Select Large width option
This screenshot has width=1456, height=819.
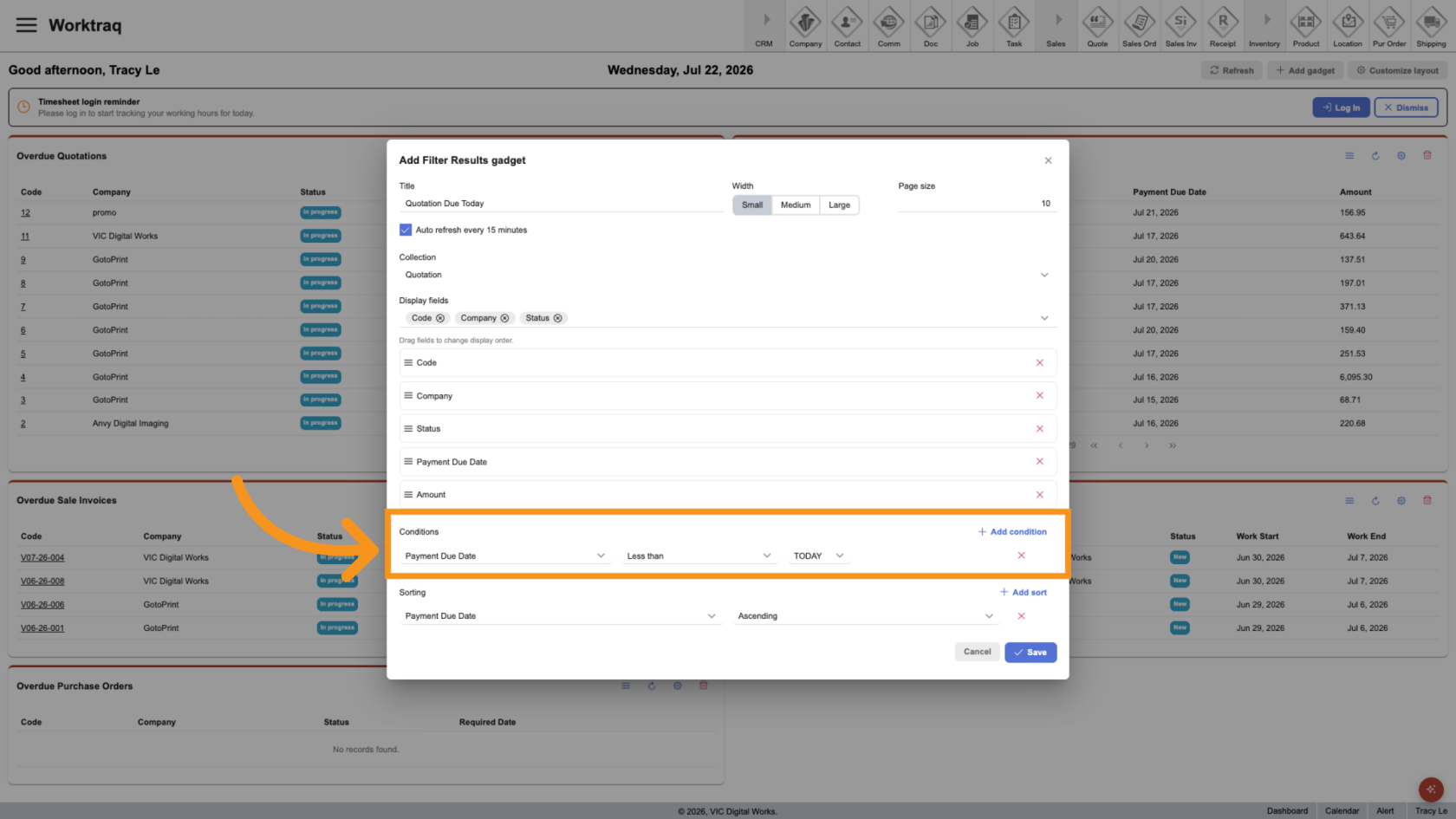(x=839, y=205)
